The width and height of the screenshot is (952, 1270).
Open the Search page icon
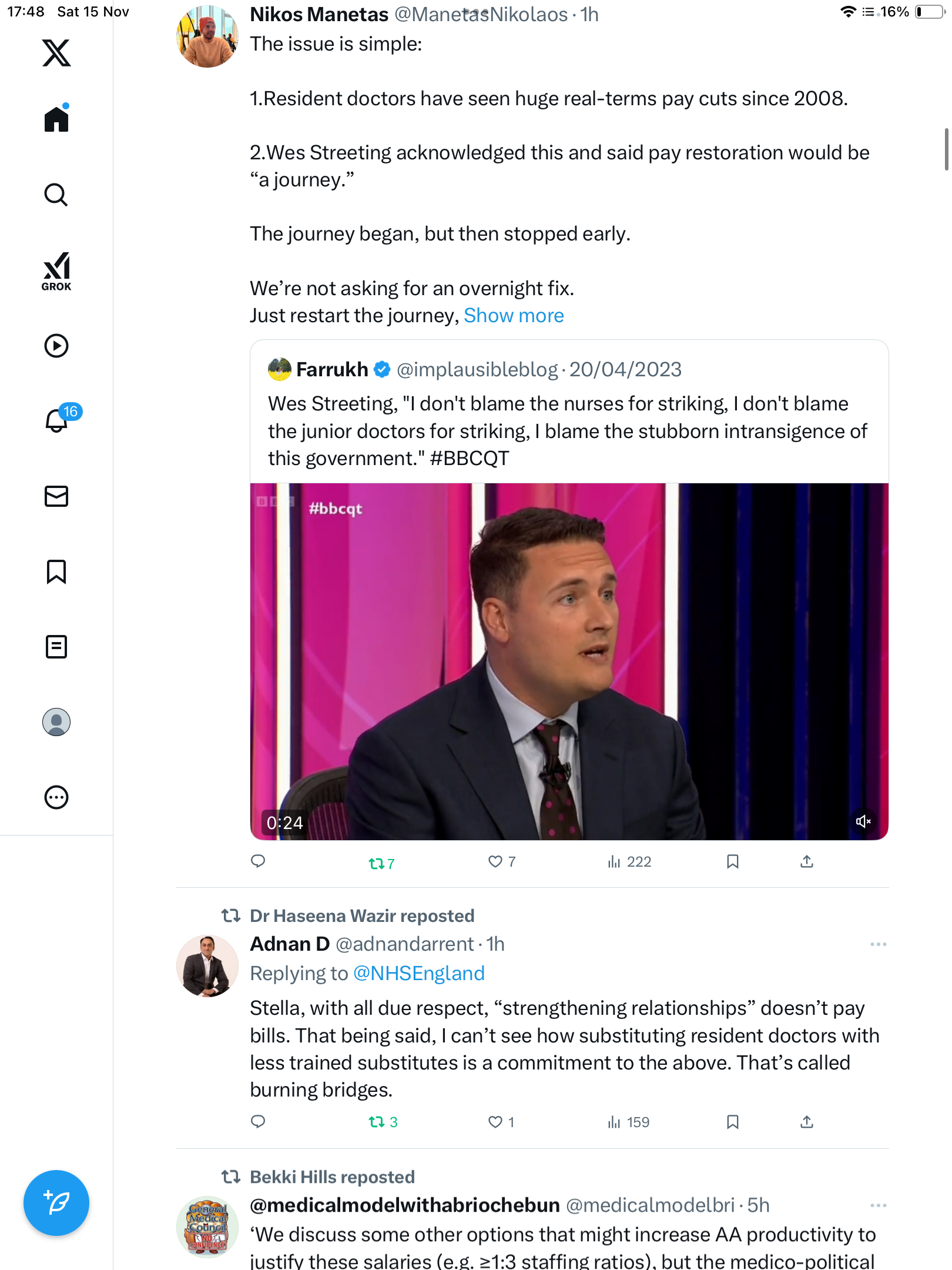coord(56,195)
